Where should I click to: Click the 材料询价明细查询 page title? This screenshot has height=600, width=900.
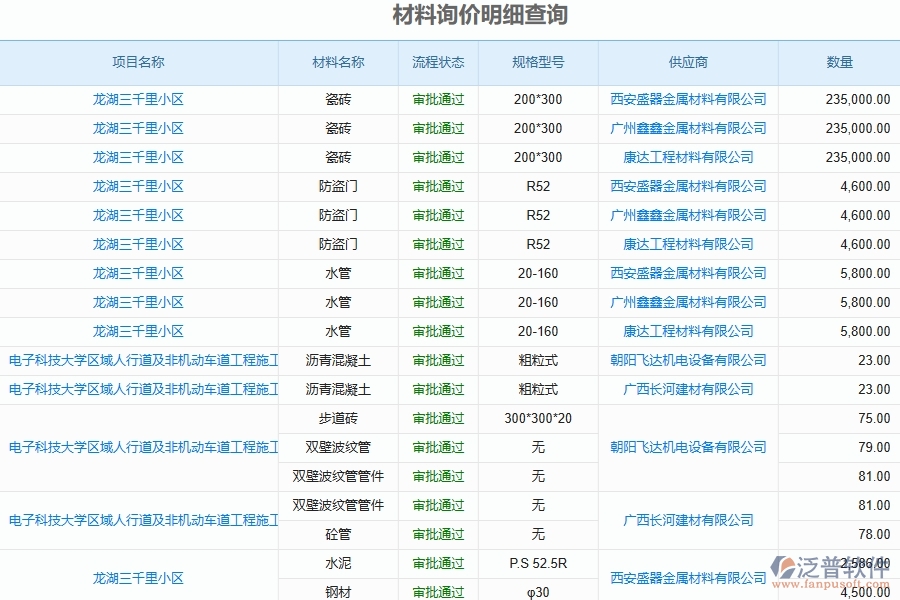click(x=449, y=15)
